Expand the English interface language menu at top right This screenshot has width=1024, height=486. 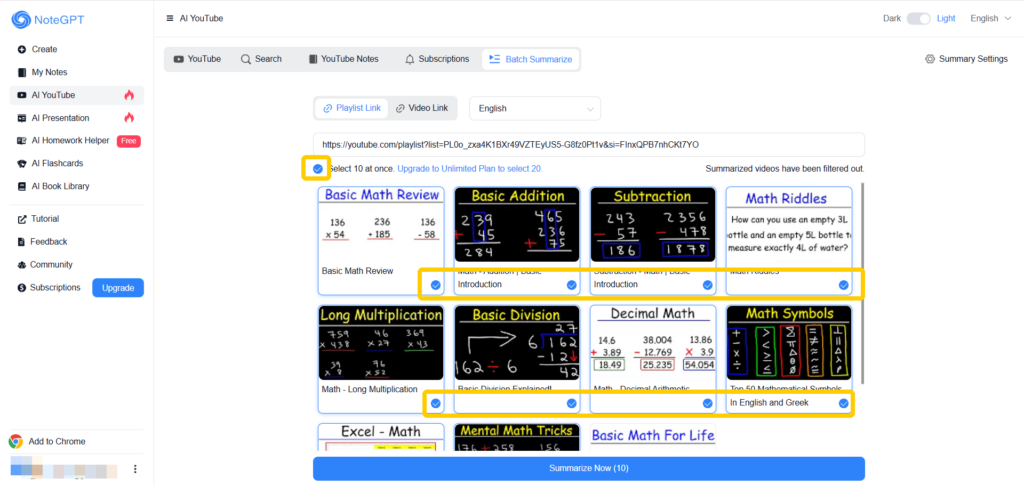990,18
